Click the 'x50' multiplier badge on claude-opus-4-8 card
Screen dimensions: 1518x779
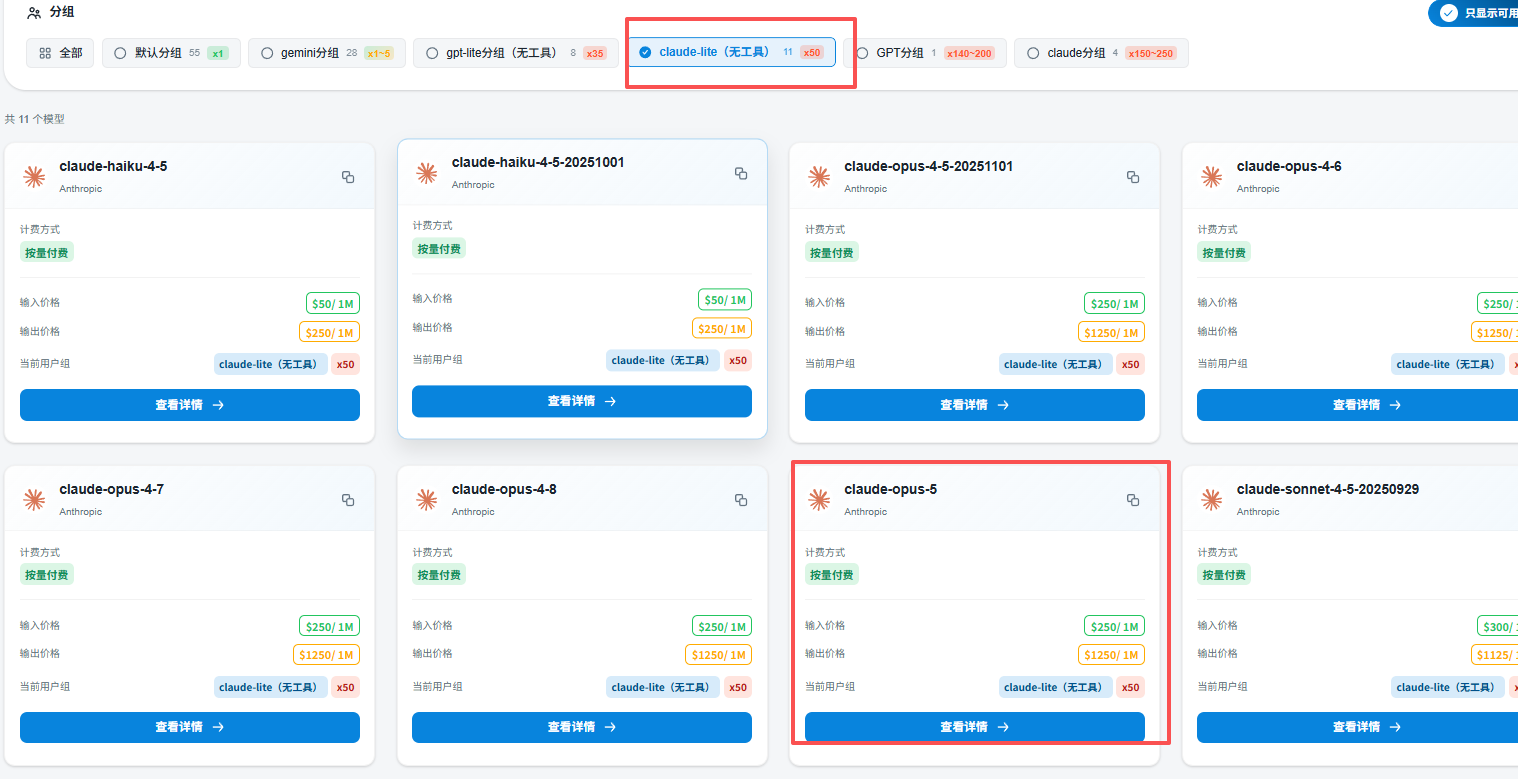click(738, 687)
